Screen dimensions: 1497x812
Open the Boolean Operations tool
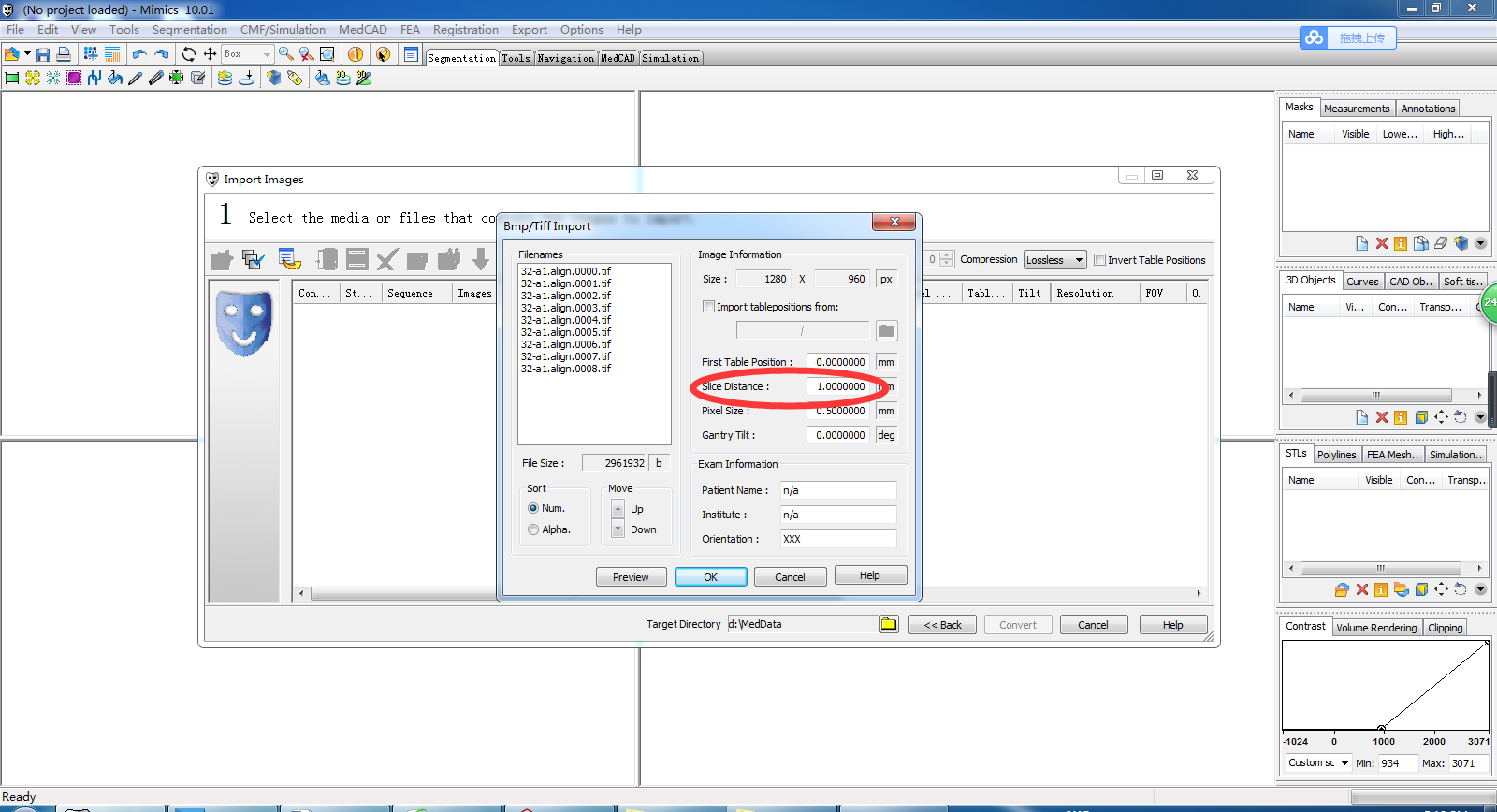click(94, 78)
